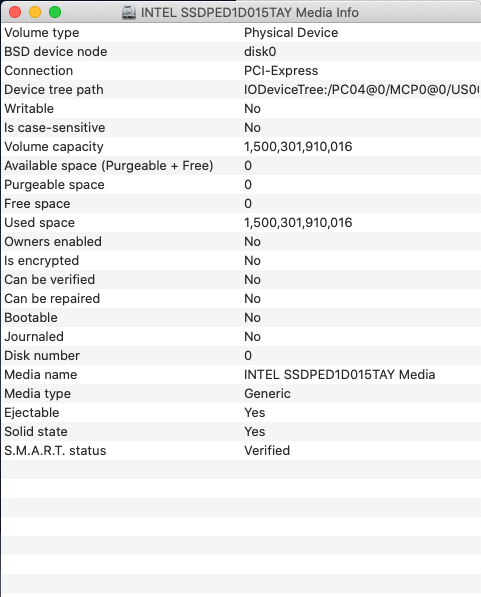Select the BSD device node row
Screen dimensions: 481x597
[241, 51]
